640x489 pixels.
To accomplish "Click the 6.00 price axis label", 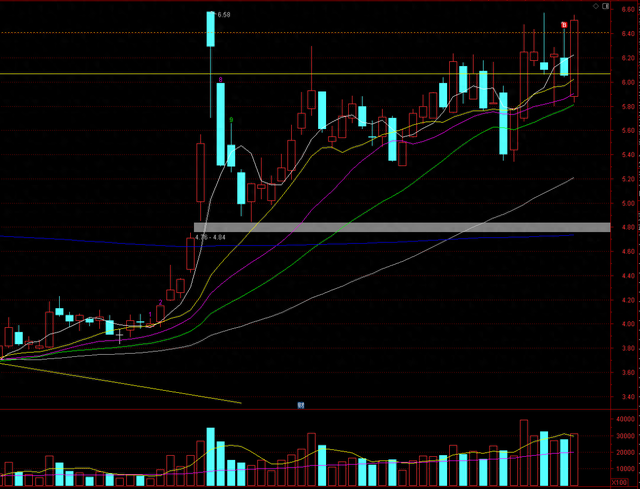I will coord(627,82).
